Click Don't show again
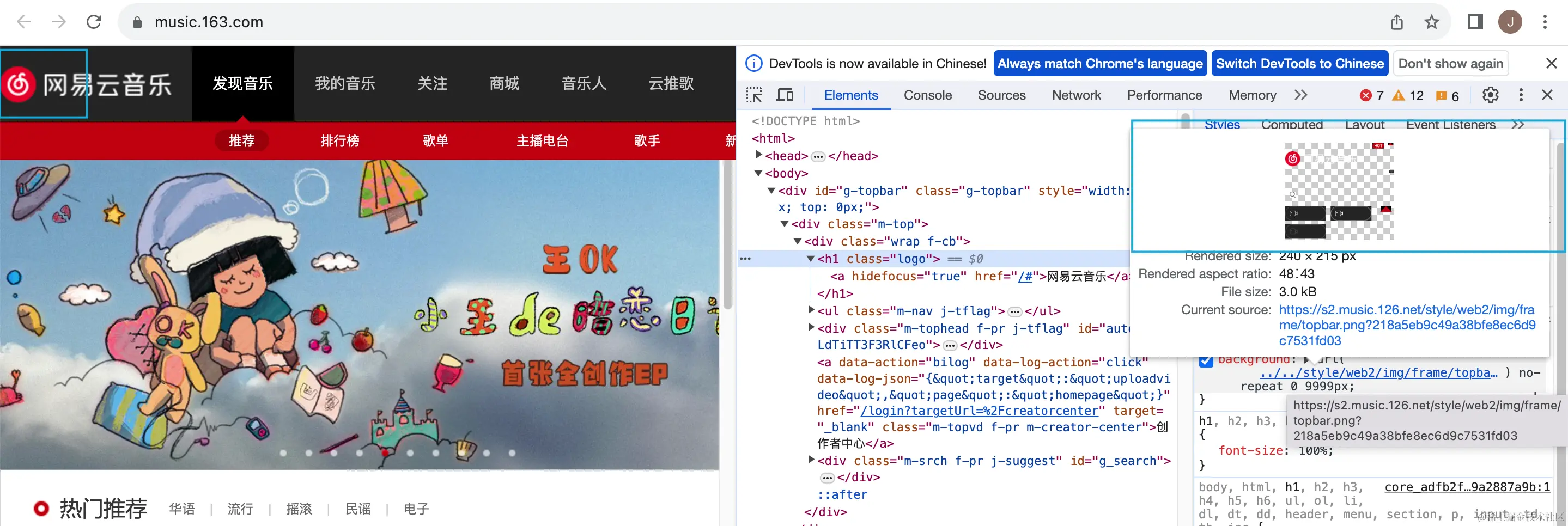Screen dimensions: 1568x526 coord(1450,63)
